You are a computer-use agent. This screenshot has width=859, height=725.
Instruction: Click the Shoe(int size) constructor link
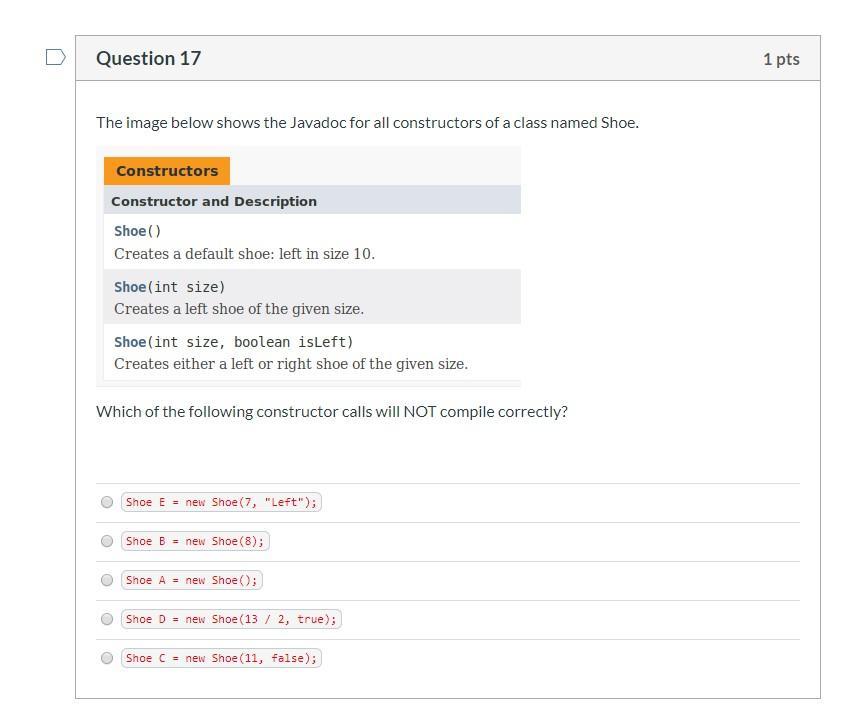point(130,287)
